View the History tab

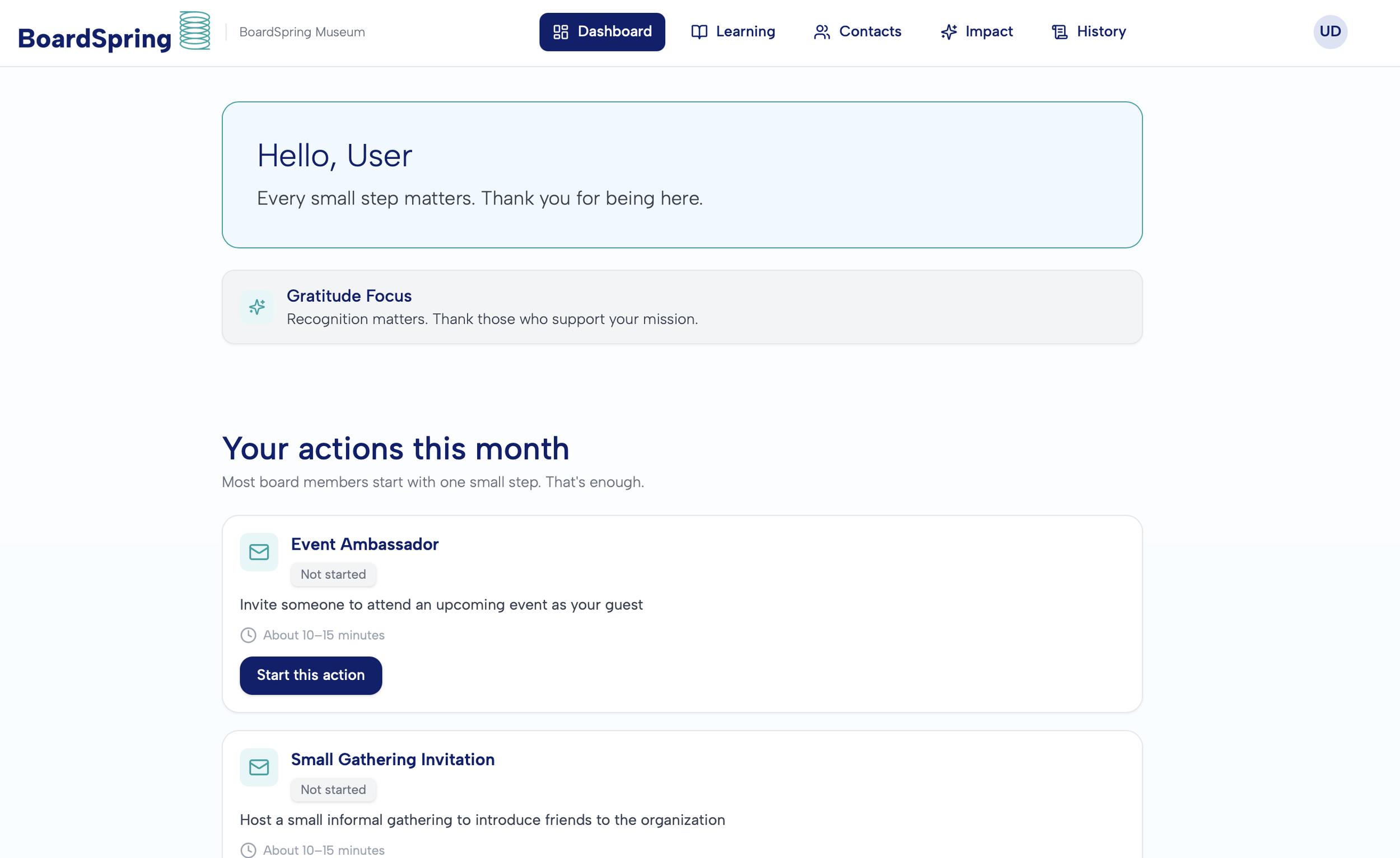1089,32
